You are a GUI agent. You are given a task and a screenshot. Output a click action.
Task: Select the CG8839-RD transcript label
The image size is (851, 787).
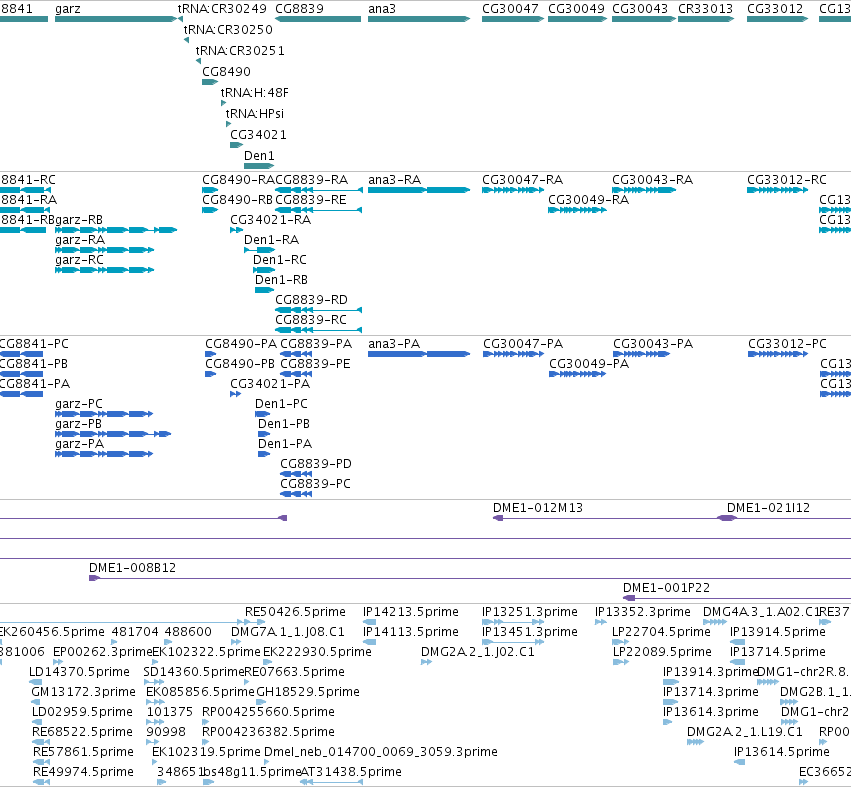click(x=311, y=300)
